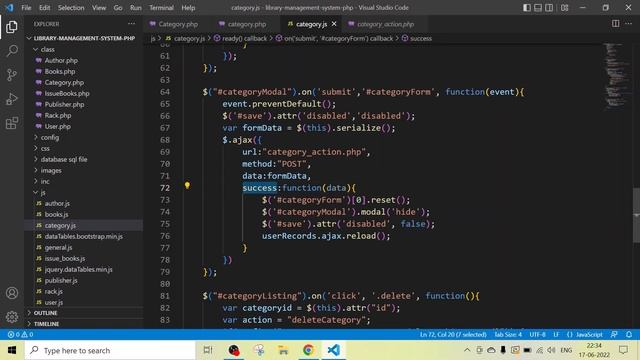Click the feedback icon in status bar
Screen dimensions: 640x360
point(614,334)
